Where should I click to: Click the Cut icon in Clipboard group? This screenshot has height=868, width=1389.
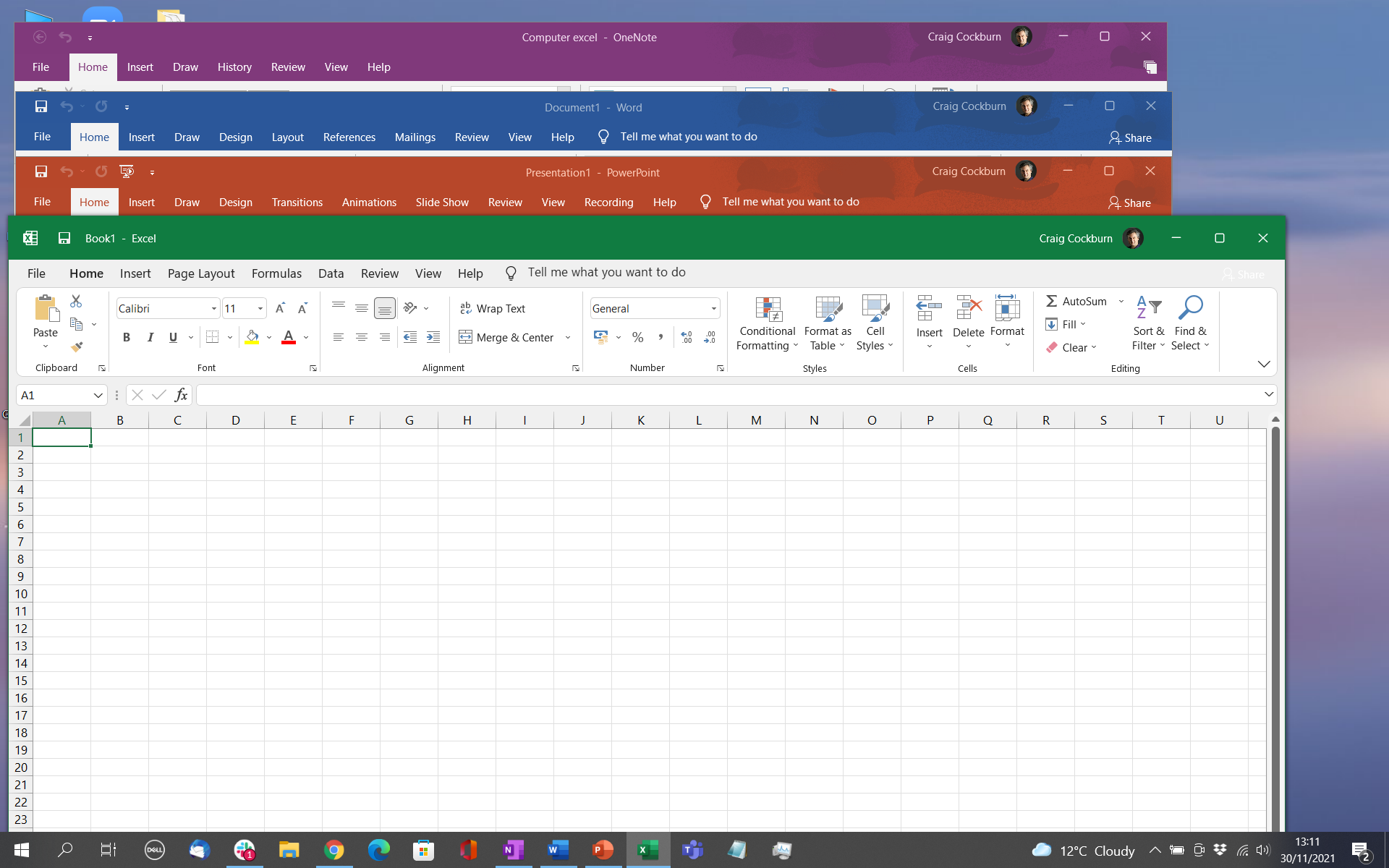pyautogui.click(x=77, y=300)
